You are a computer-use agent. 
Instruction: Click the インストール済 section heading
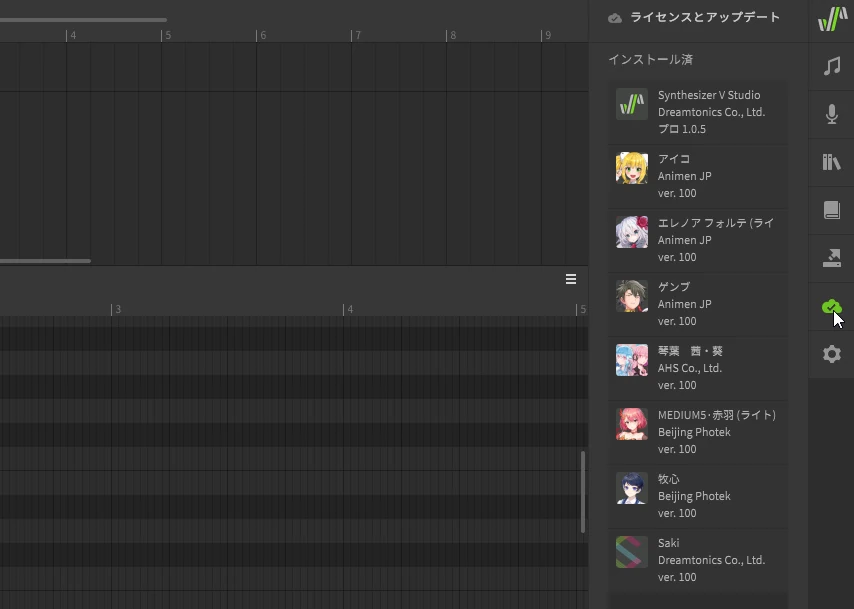(650, 59)
